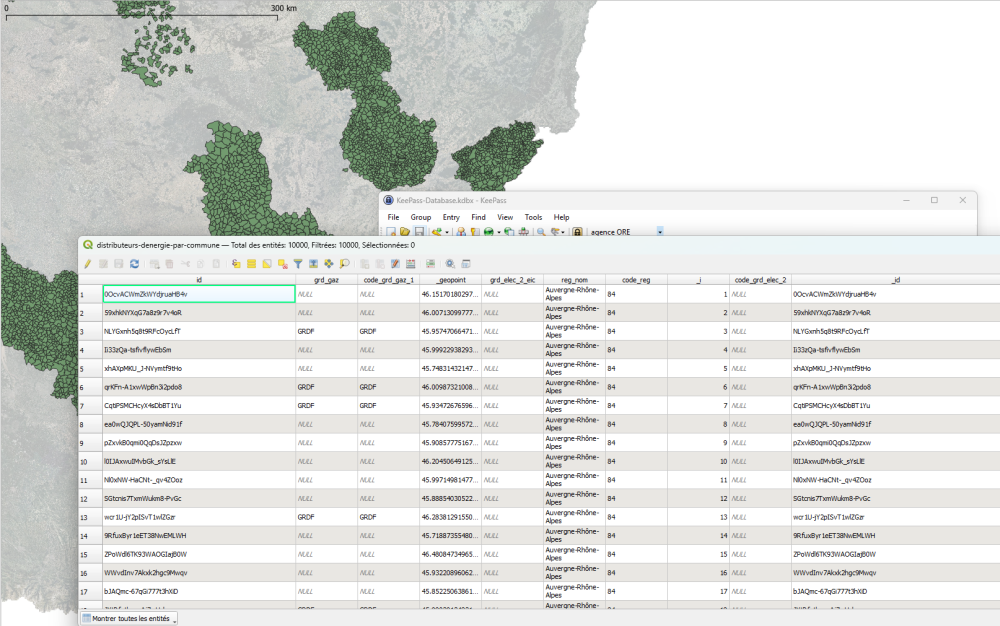Maximize the KeePass window
Viewport: 1000px width, 626px height.
[934, 200]
